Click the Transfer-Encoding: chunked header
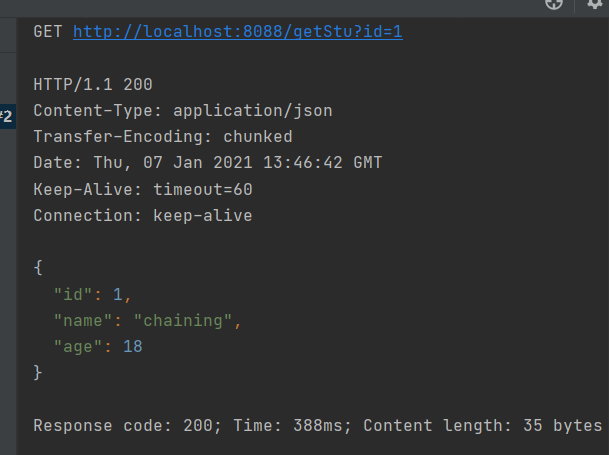 pyautogui.click(x=163, y=136)
